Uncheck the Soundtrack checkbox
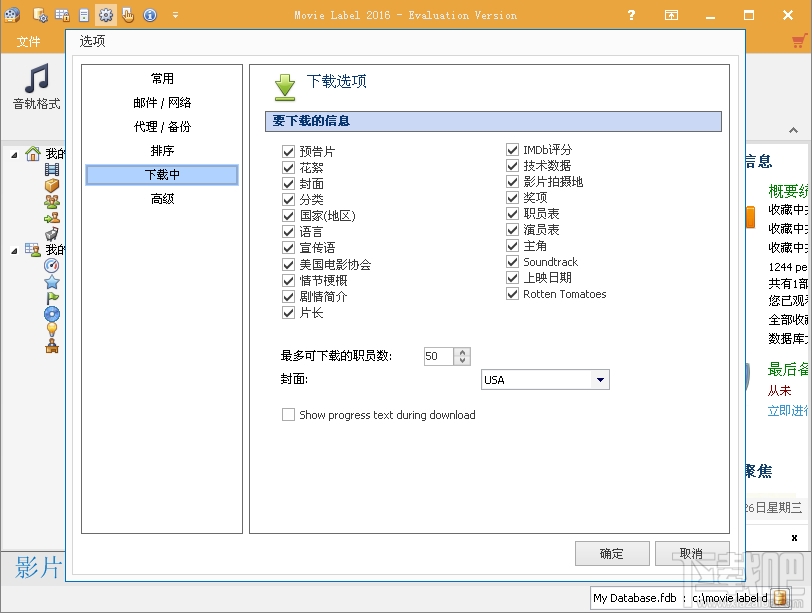The image size is (812, 613). (x=513, y=262)
